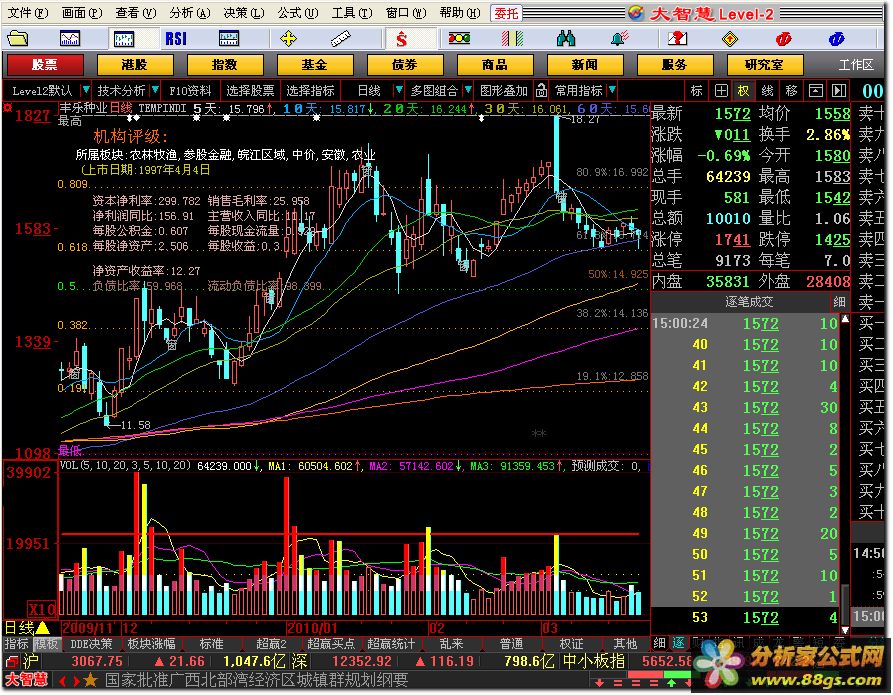Screen dimensions: 893x695
Task: Click the red window icon beside 沪
Action: (11, 661)
